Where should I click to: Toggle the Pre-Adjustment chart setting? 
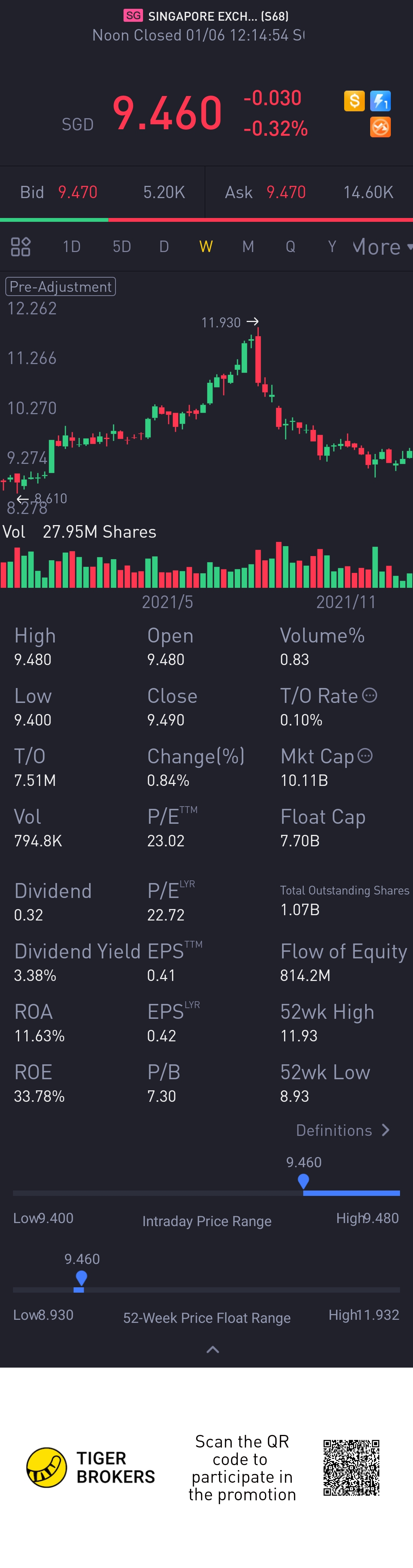(60, 287)
